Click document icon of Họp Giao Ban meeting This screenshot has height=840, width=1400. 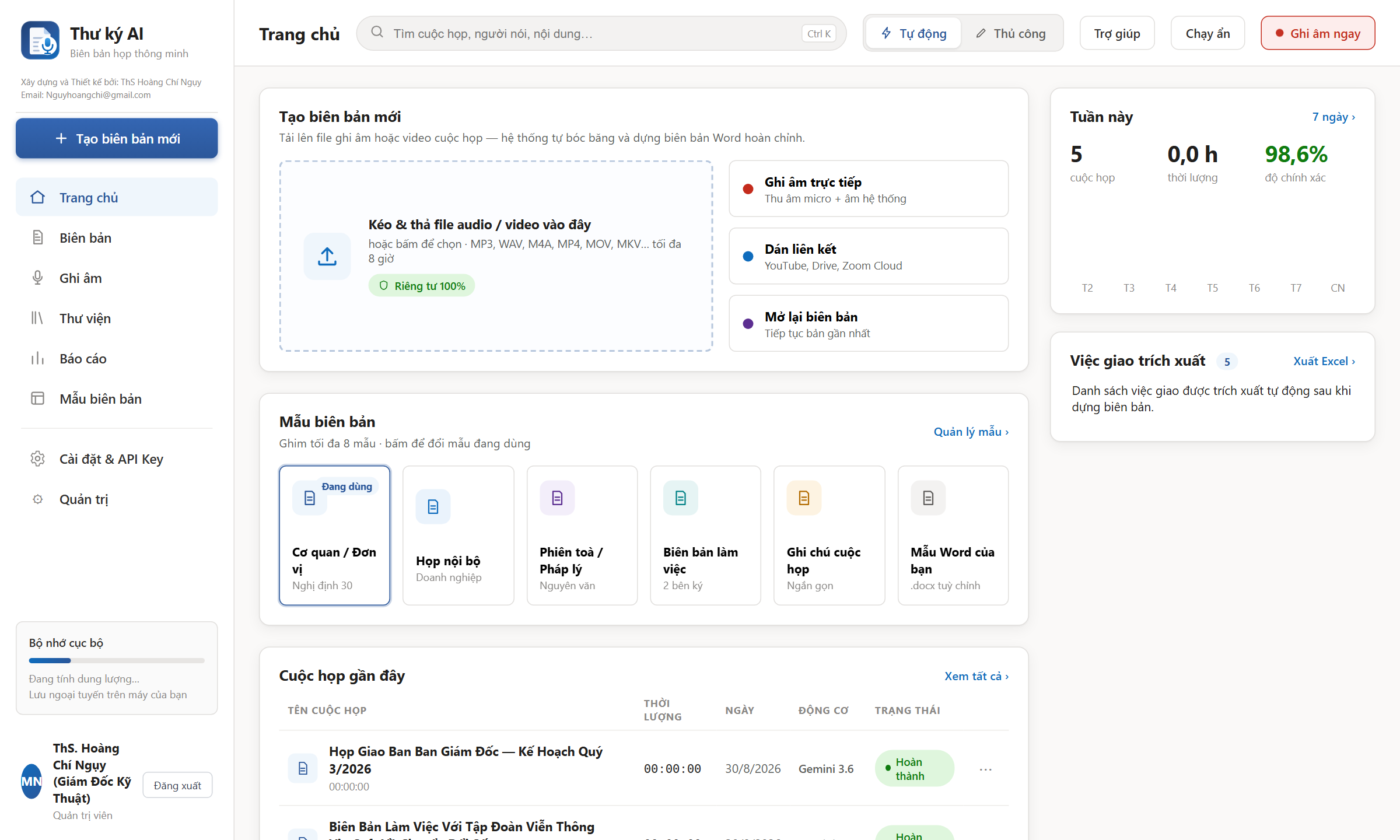303,768
